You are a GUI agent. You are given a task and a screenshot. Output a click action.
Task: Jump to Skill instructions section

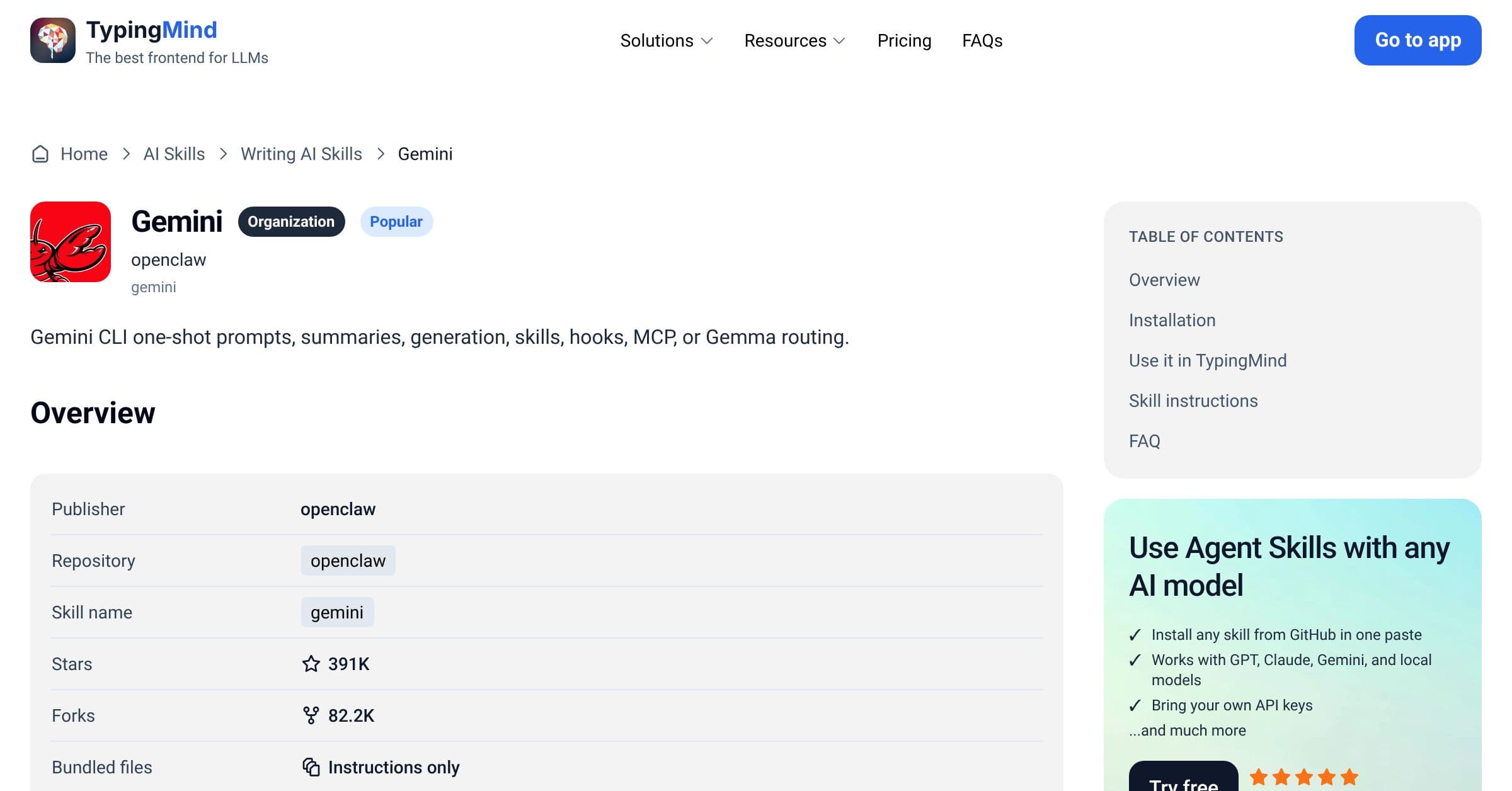1193,401
